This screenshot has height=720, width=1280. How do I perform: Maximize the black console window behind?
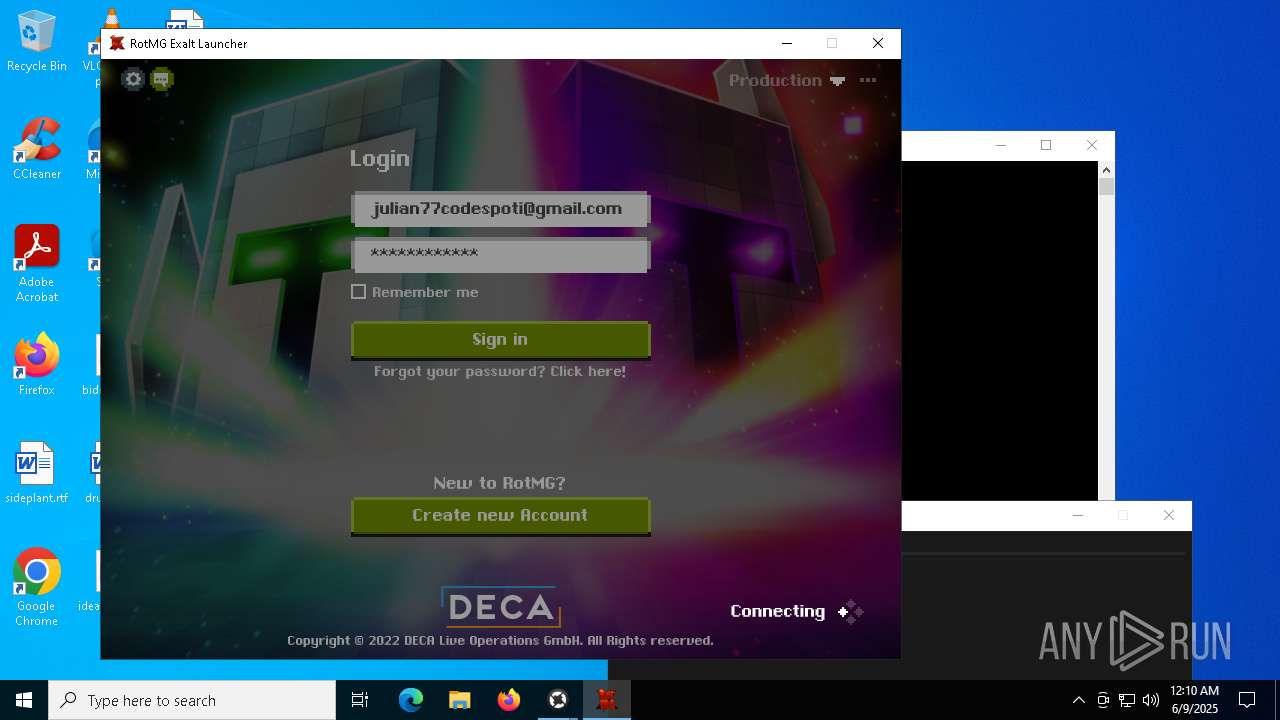(x=1046, y=145)
